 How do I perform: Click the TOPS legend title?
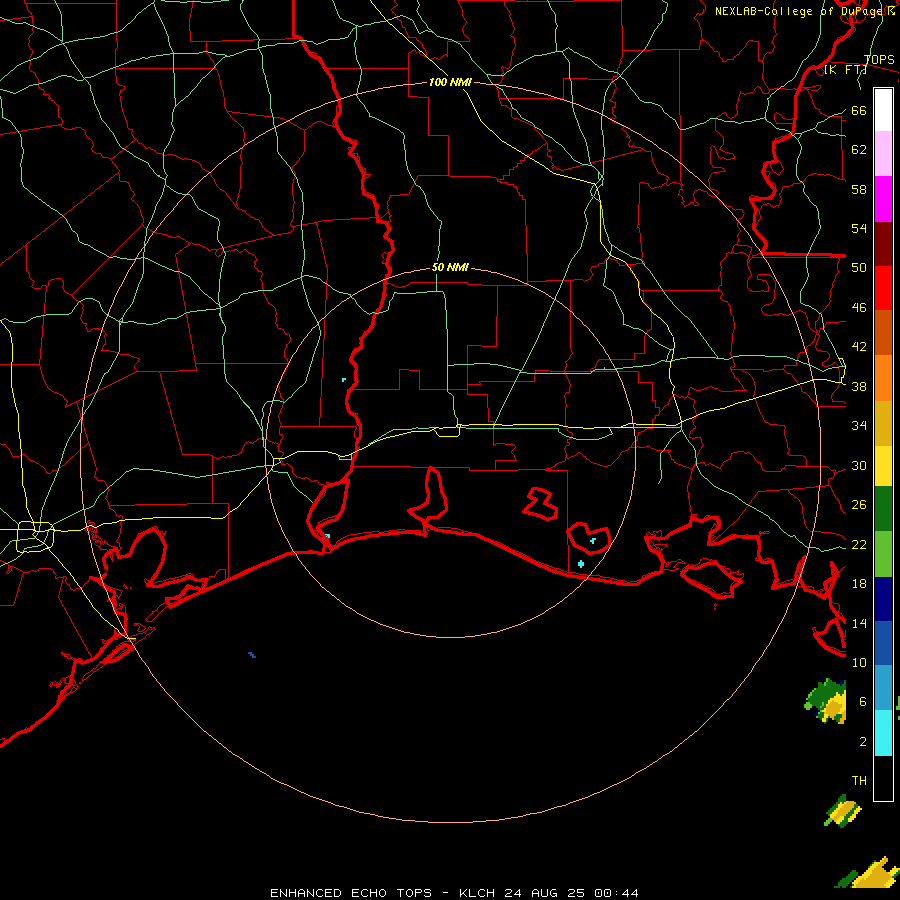tap(879, 60)
